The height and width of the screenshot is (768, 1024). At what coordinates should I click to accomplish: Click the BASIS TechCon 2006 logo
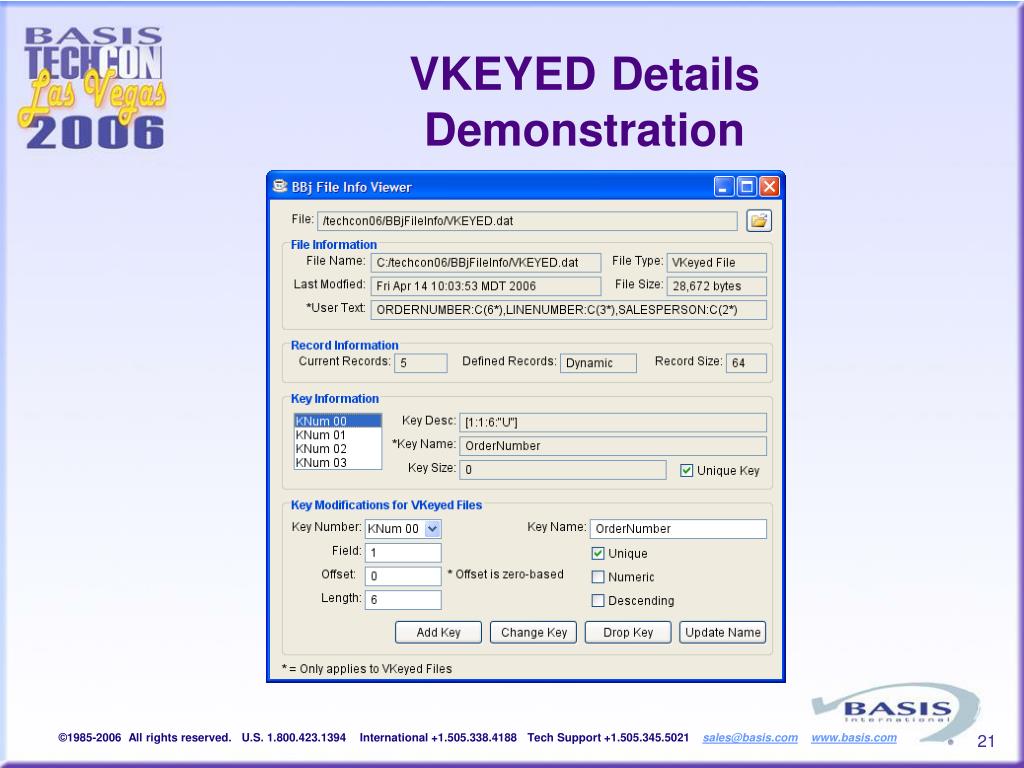click(93, 88)
